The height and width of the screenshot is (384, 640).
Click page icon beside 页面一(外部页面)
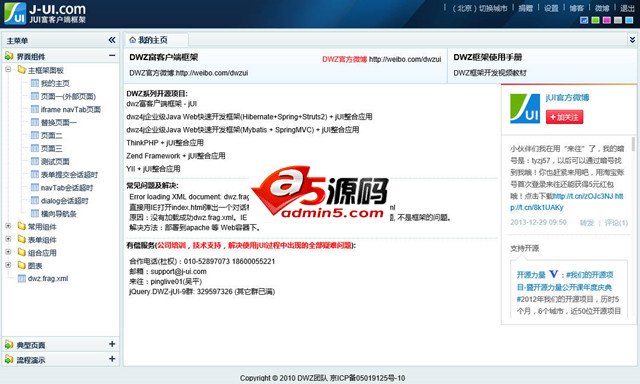(x=35, y=96)
